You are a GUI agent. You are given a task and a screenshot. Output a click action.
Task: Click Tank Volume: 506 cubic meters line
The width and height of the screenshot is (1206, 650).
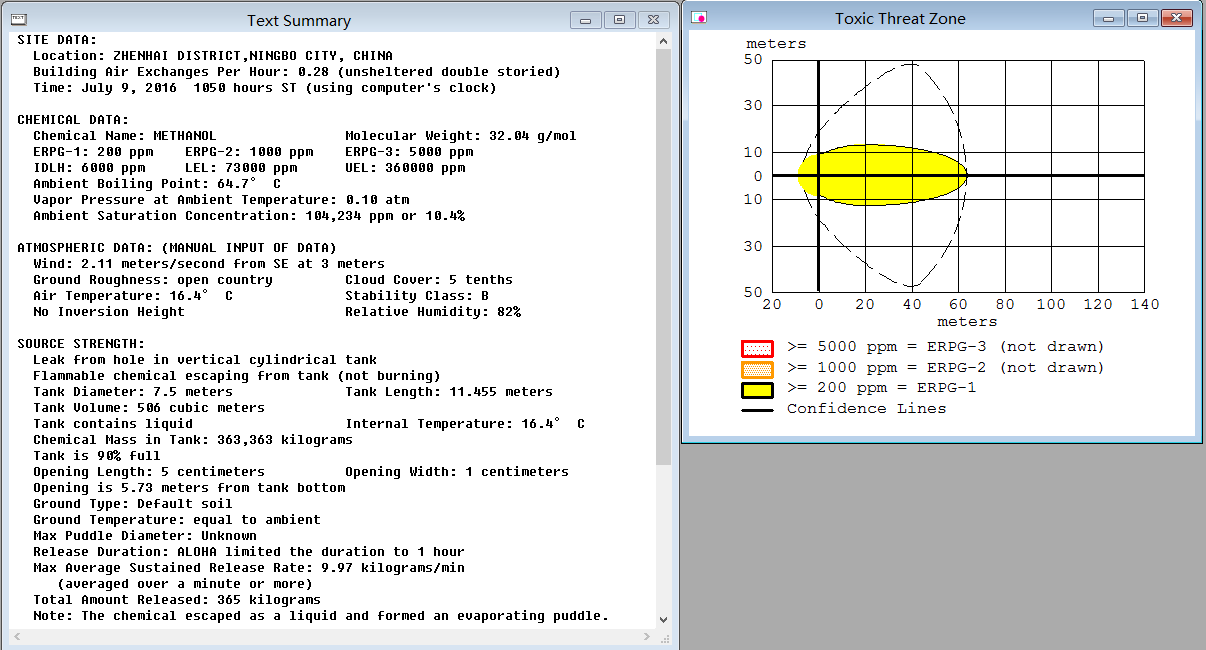click(x=149, y=408)
